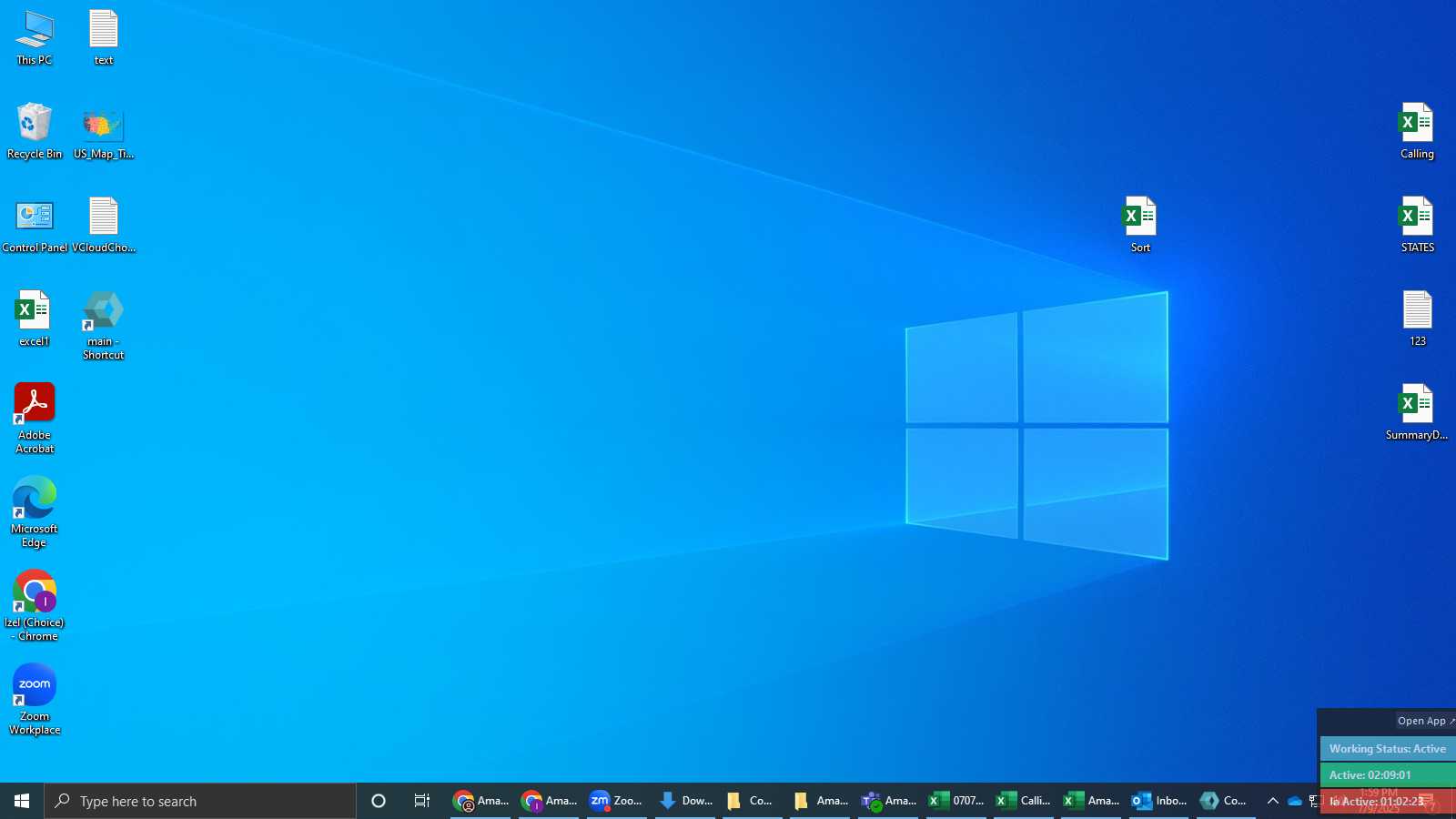Viewport: 1456px width, 819px height.
Task: Switch to the Microsoft Teams taskbar window
Action: 887,801
